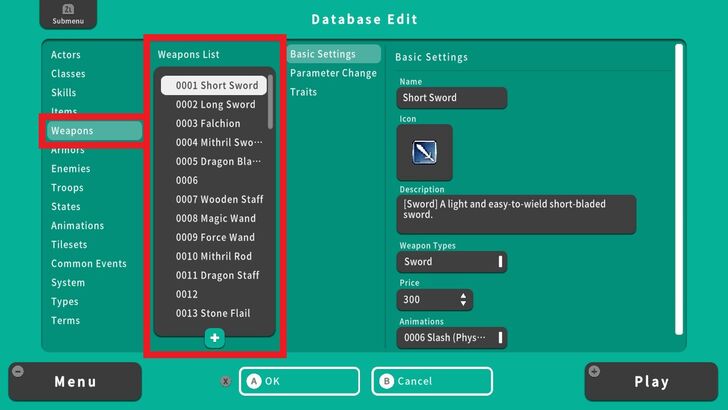Click the plus icon on Play button
The width and height of the screenshot is (728, 410).
tap(595, 371)
